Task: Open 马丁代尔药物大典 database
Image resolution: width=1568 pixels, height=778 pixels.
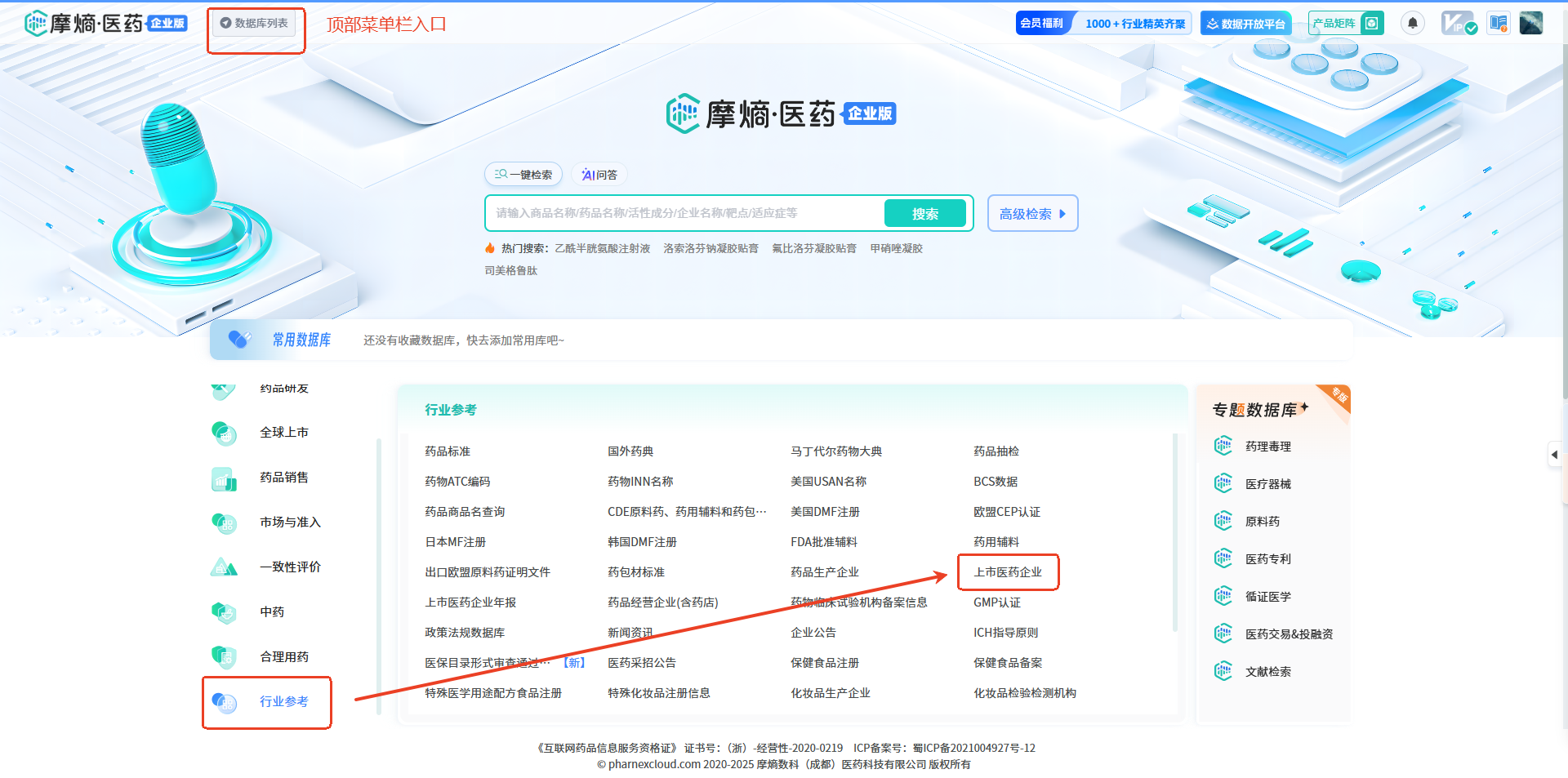Action: pyautogui.click(x=836, y=451)
